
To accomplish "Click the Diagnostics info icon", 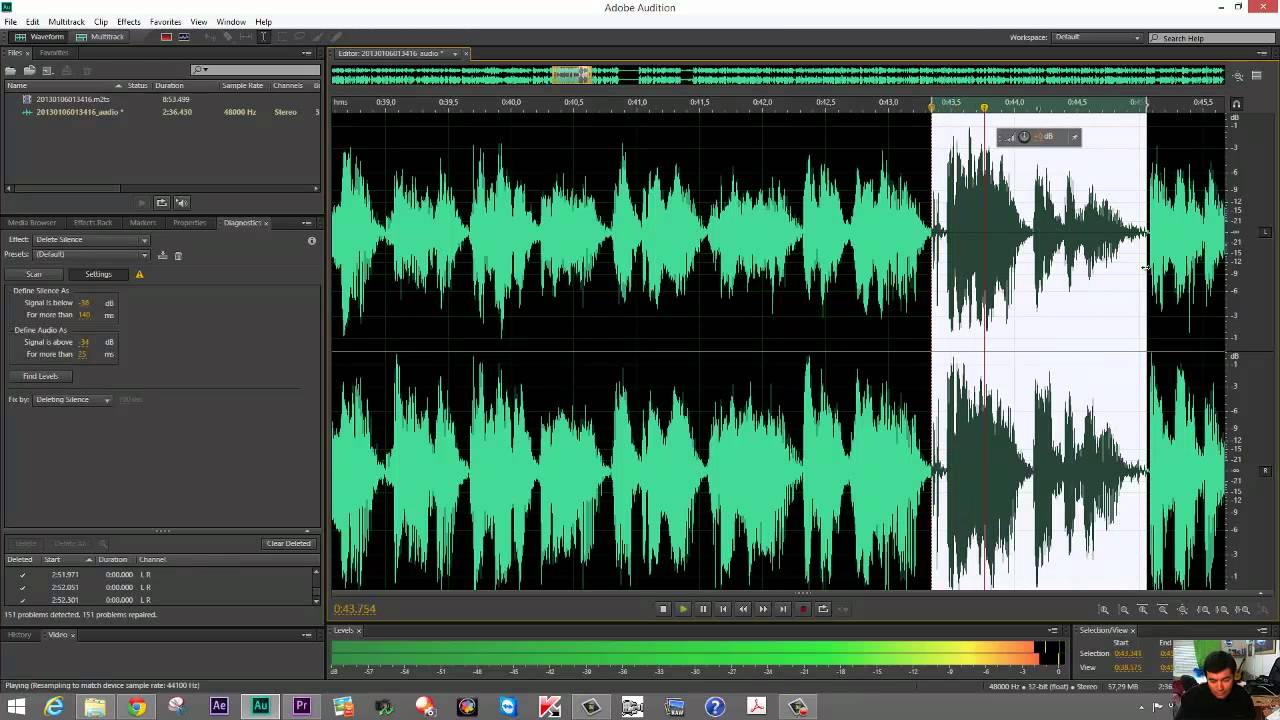I will [x=312, y=241].
